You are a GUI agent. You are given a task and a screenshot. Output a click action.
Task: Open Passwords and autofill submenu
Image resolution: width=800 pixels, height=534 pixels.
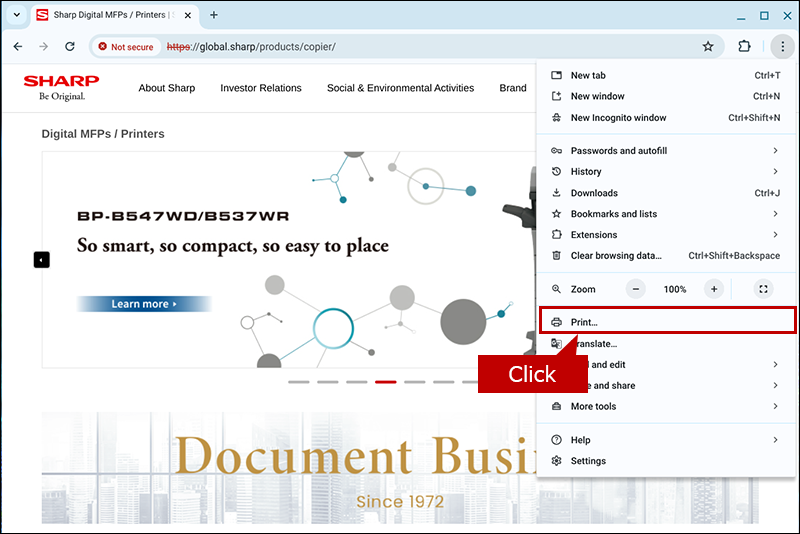coord(666,150)
